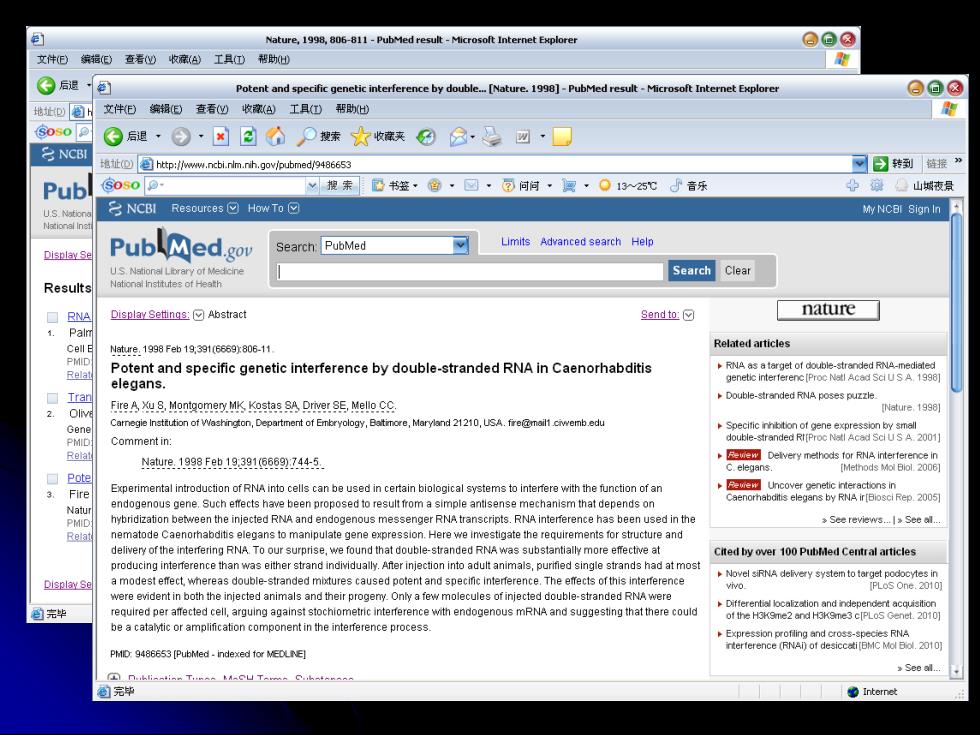The image size is (980, 735).
Task: Open the PubMed database selector dropdown
Action: pos(460,246)
